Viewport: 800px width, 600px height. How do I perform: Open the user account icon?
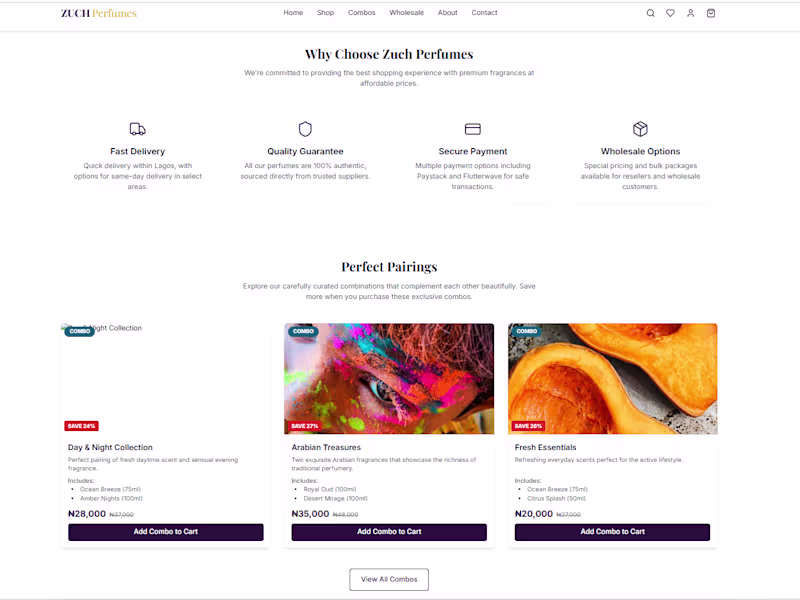point(690,13)
